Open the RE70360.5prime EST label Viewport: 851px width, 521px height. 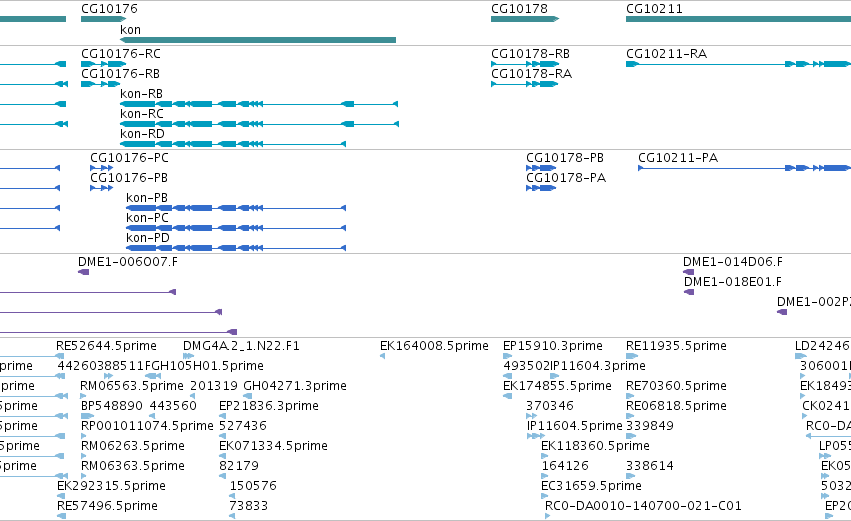676,386
